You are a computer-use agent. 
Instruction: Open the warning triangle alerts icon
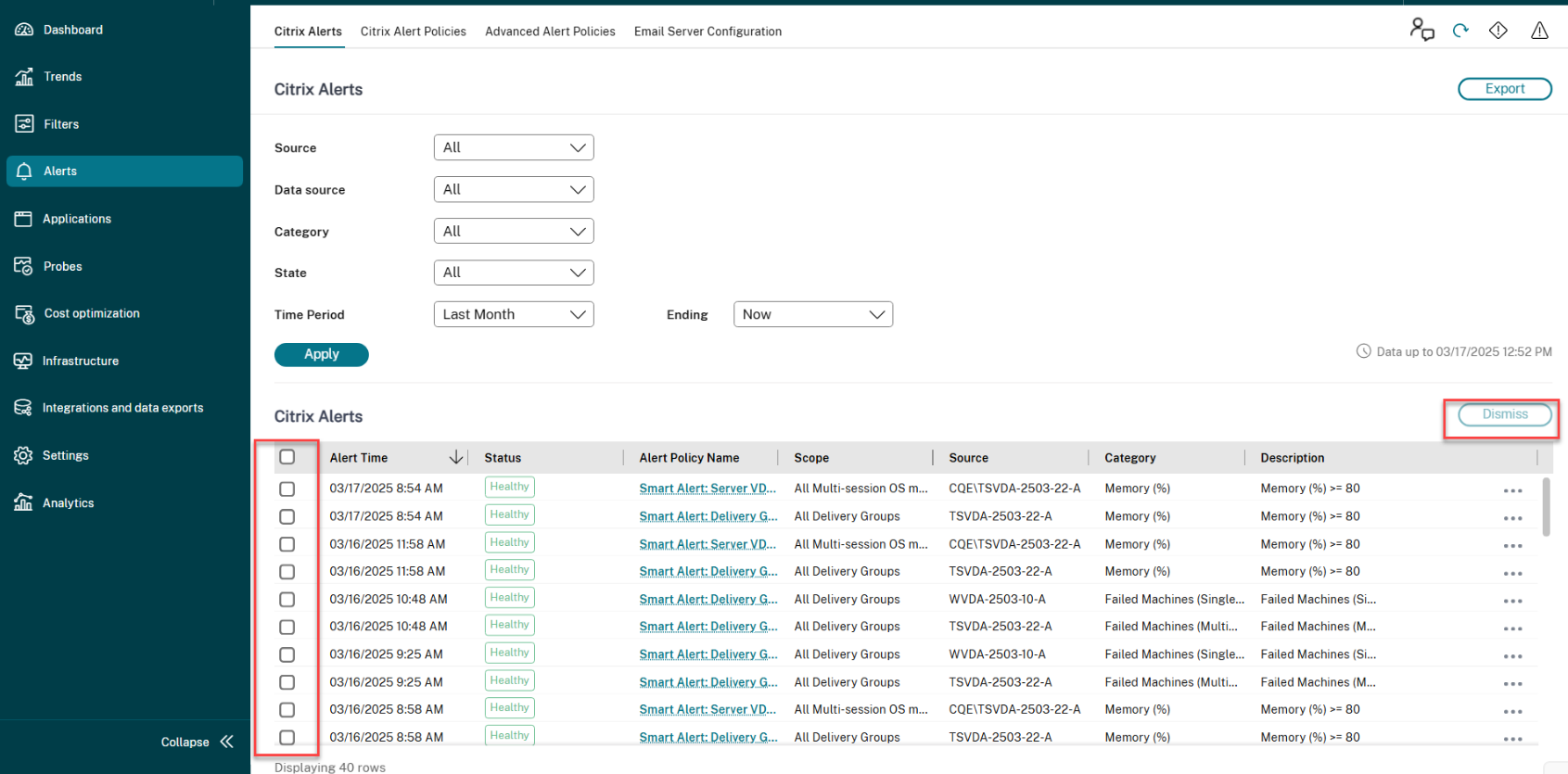click(1539, 31)
